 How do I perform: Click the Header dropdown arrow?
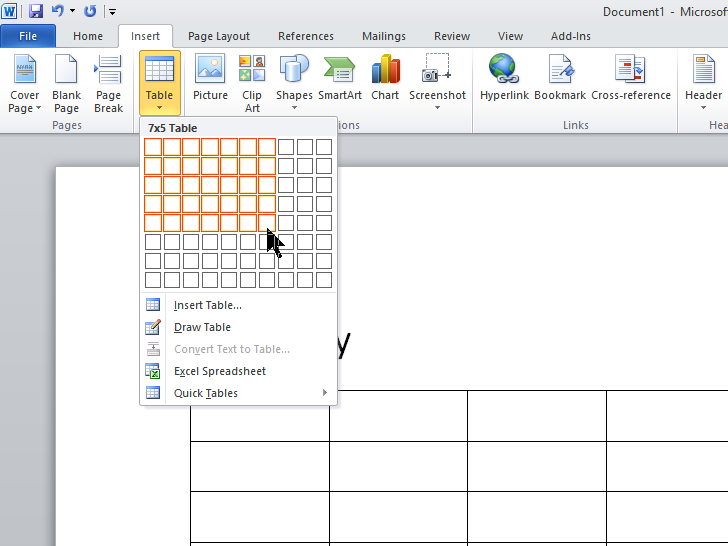703,108
